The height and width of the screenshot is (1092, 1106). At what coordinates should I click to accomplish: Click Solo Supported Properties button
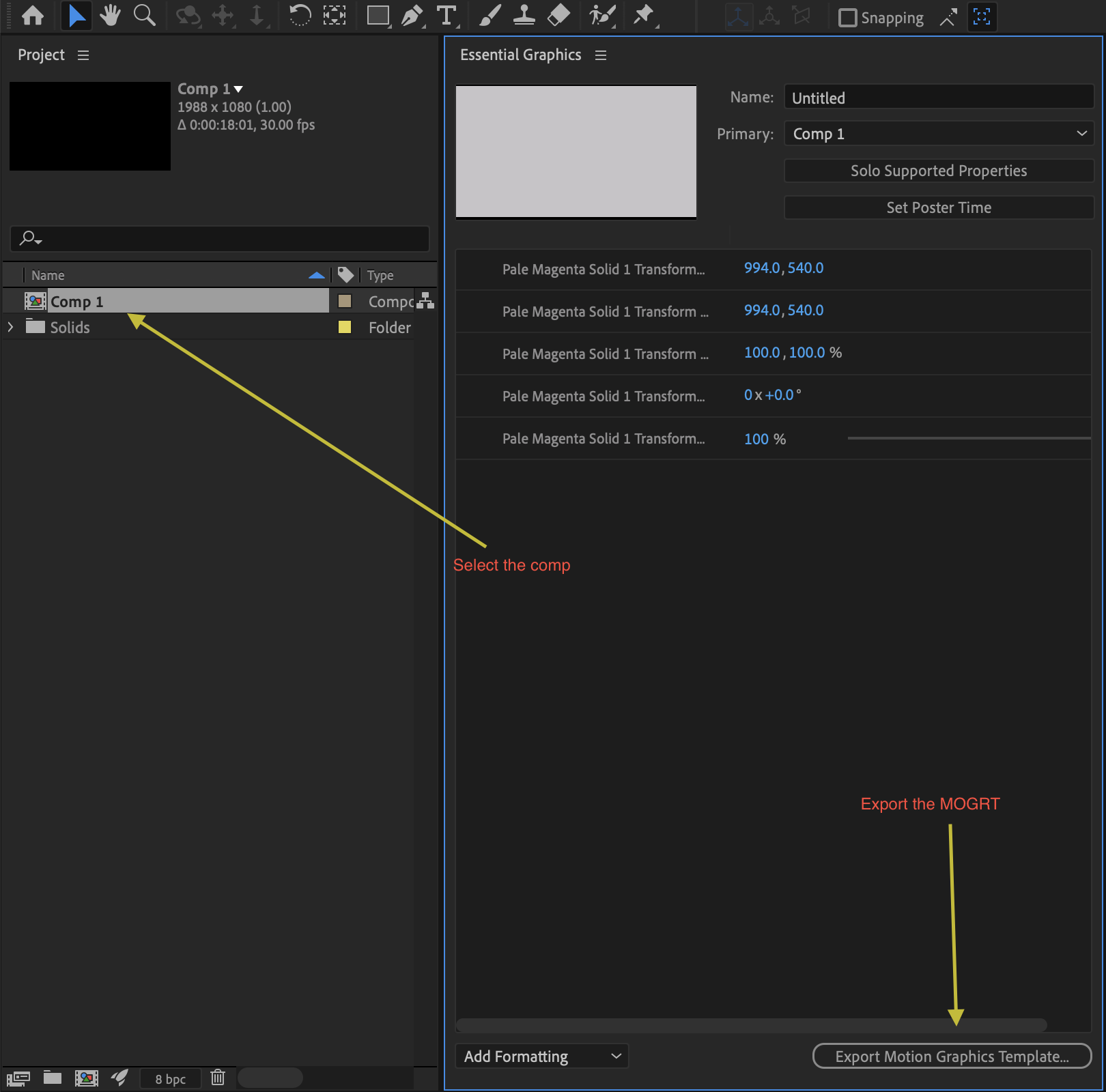click(x=938, y=171)
